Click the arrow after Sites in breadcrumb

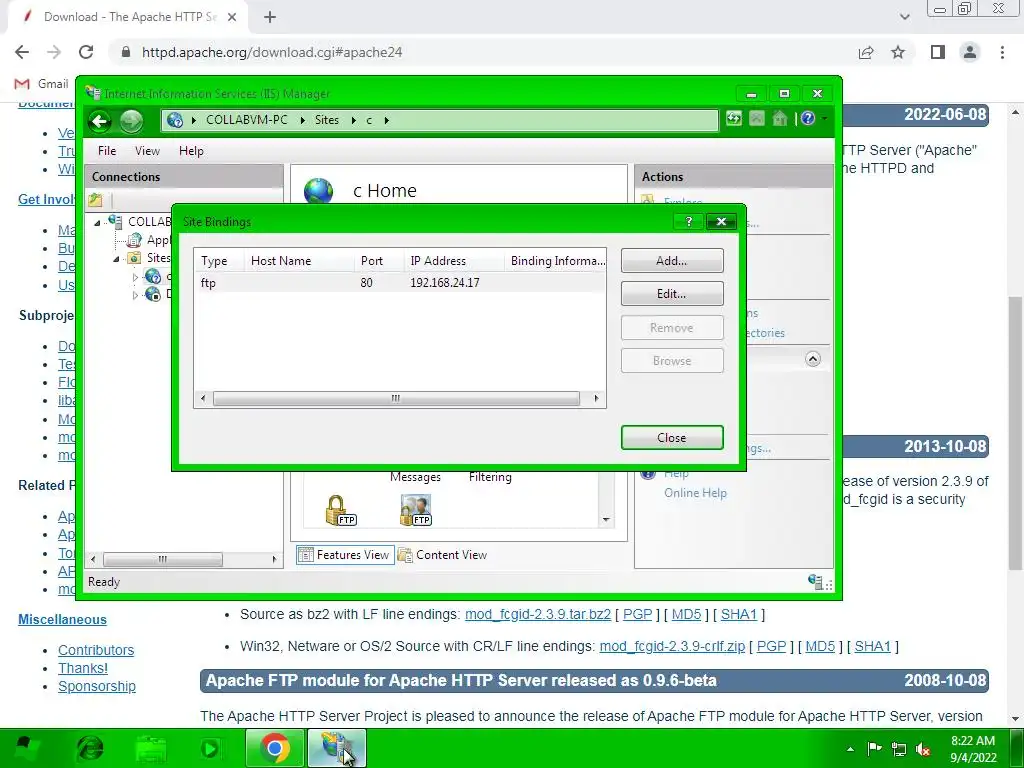coord(353,120)
